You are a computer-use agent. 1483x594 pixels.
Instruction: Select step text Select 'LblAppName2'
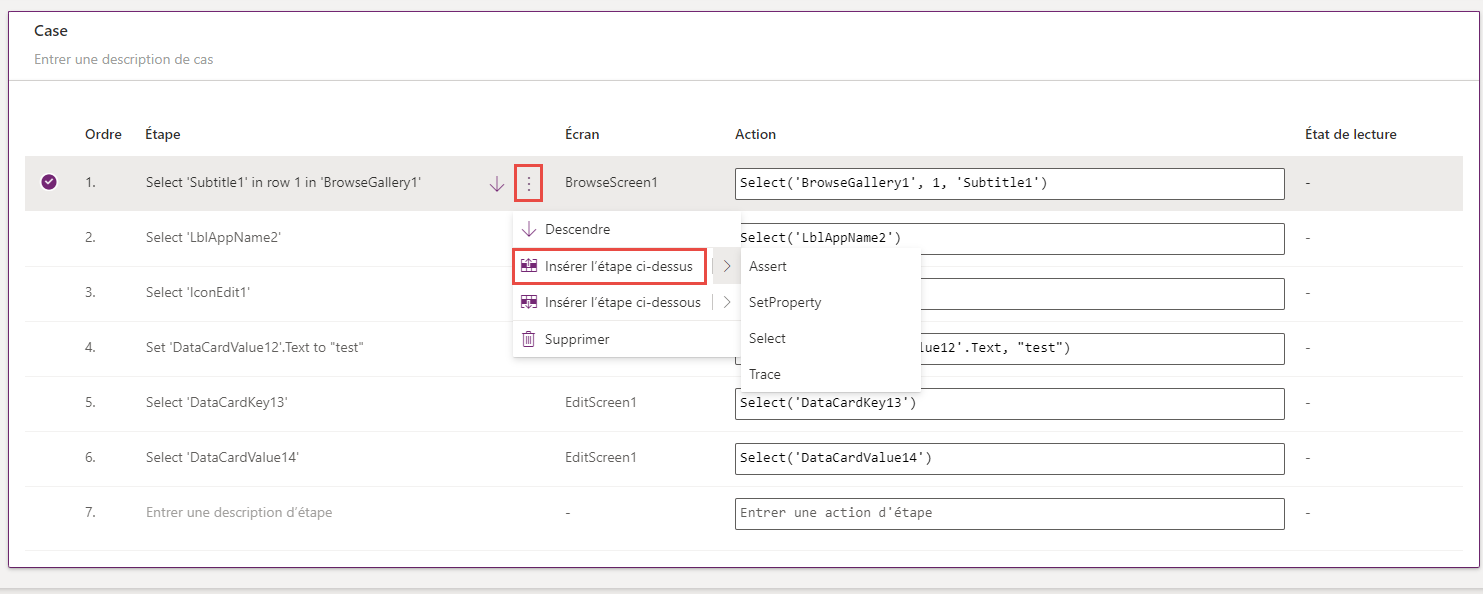pos(213,238)
